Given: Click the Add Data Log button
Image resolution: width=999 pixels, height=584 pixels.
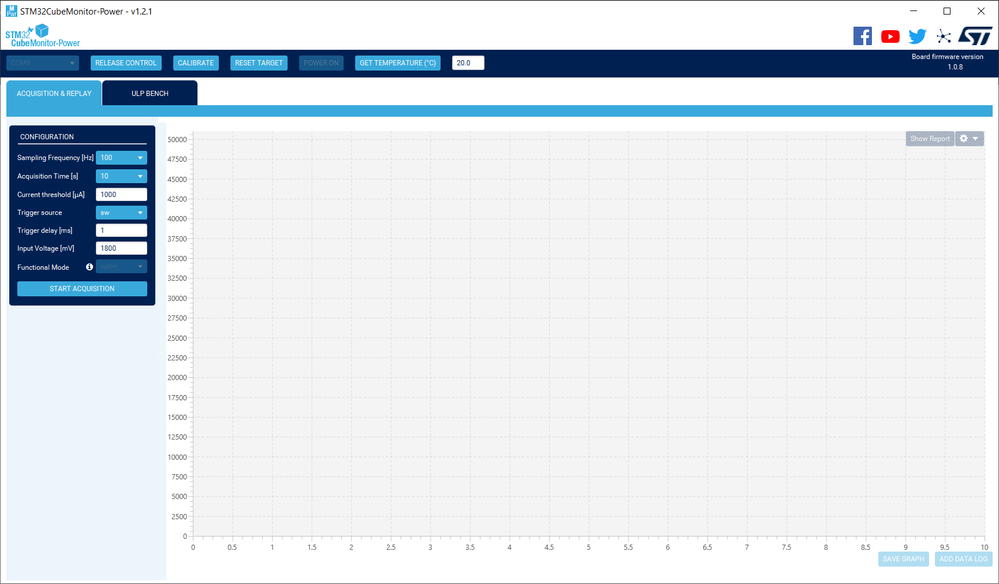Looking at the screenshot, I should point(963,559).
